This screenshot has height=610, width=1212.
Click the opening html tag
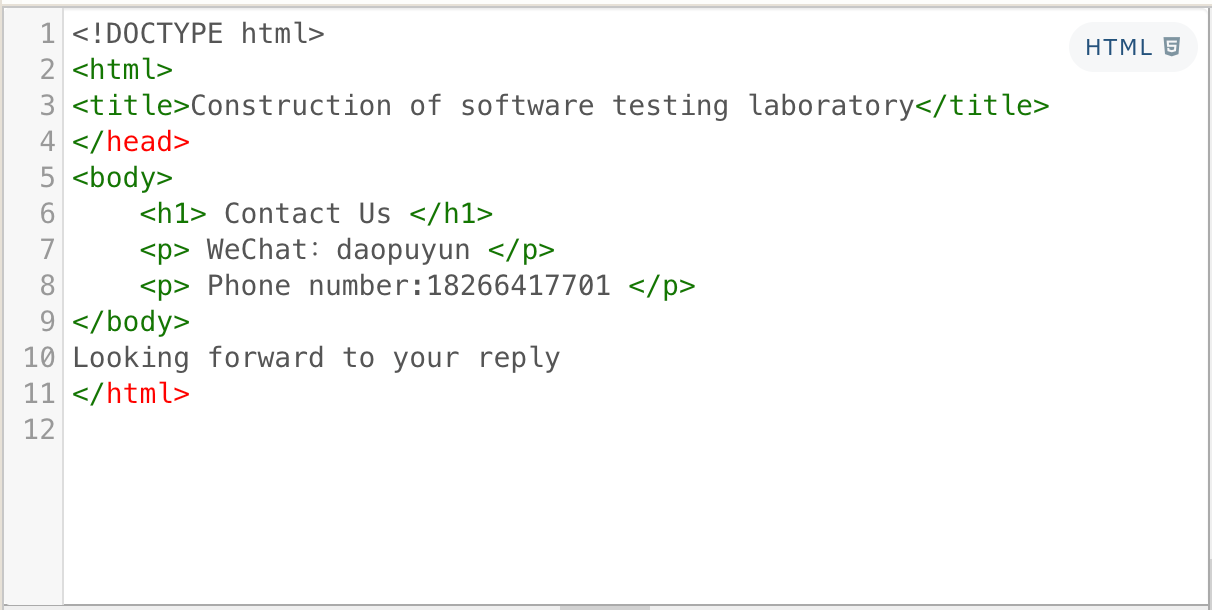coord(122,70)
